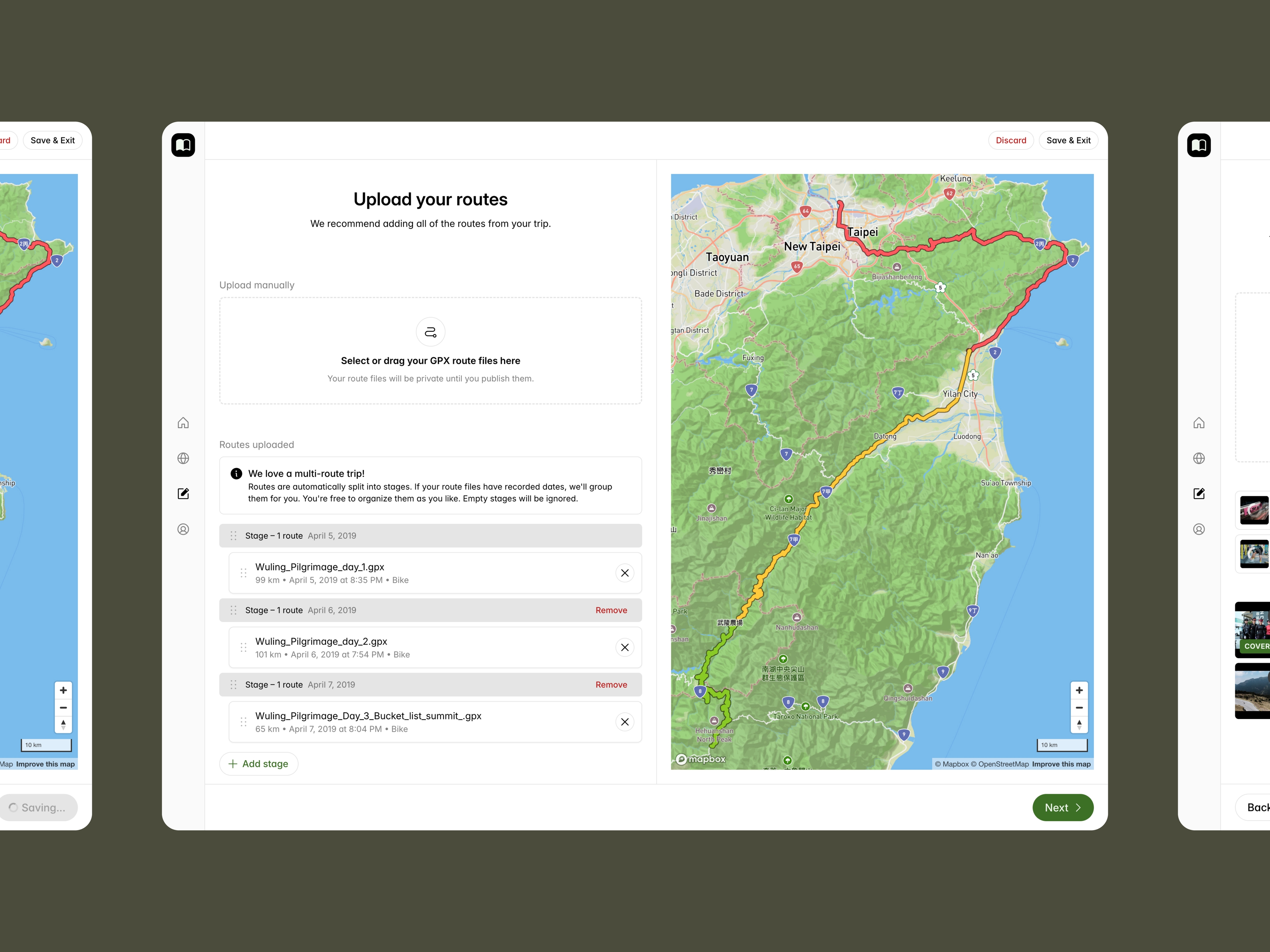This screenshot has height=952, width=1270.
Task: Select edit icon in right window sidebar
Action: pos(1199,494)
